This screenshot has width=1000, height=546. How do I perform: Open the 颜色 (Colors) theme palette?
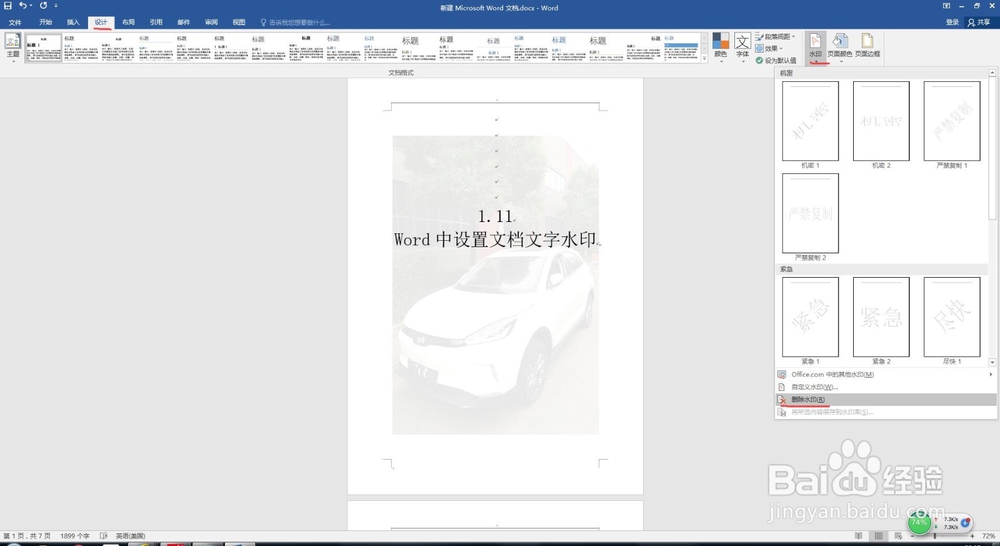(x=721, y=47)
